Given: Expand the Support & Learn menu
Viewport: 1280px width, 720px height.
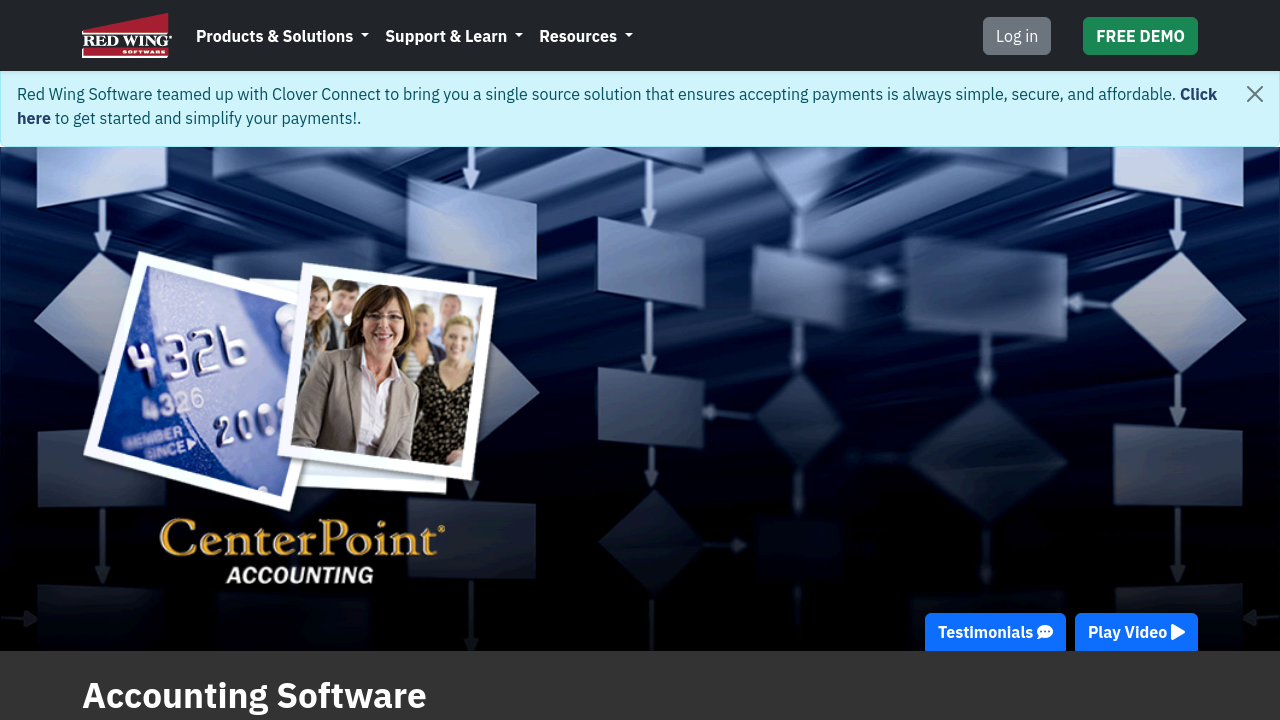Looking at the screenshot, I should pyautogui.click(x=454, y=36).
